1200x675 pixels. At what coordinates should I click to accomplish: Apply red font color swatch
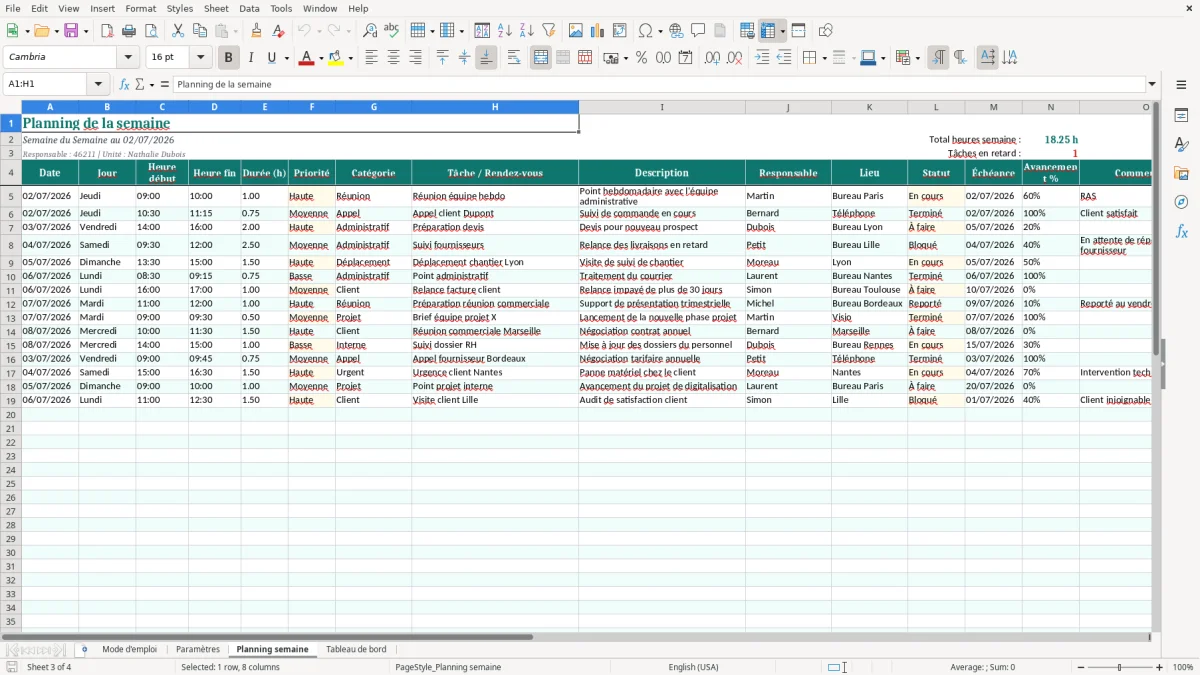(306, 58)
